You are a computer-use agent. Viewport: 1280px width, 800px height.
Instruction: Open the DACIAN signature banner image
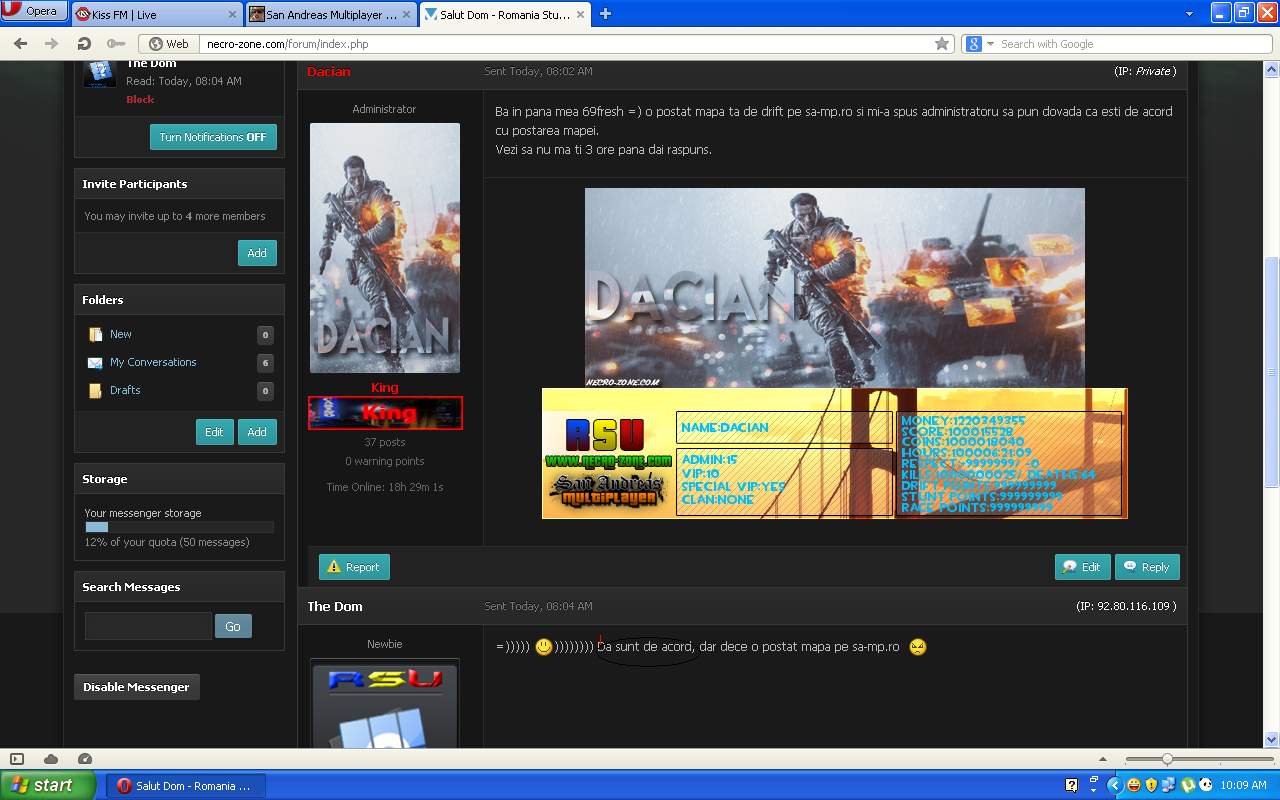click(835, 288)
